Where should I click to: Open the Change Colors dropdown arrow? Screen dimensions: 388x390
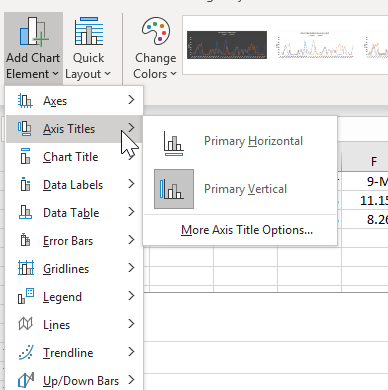(x=173, y=74)
